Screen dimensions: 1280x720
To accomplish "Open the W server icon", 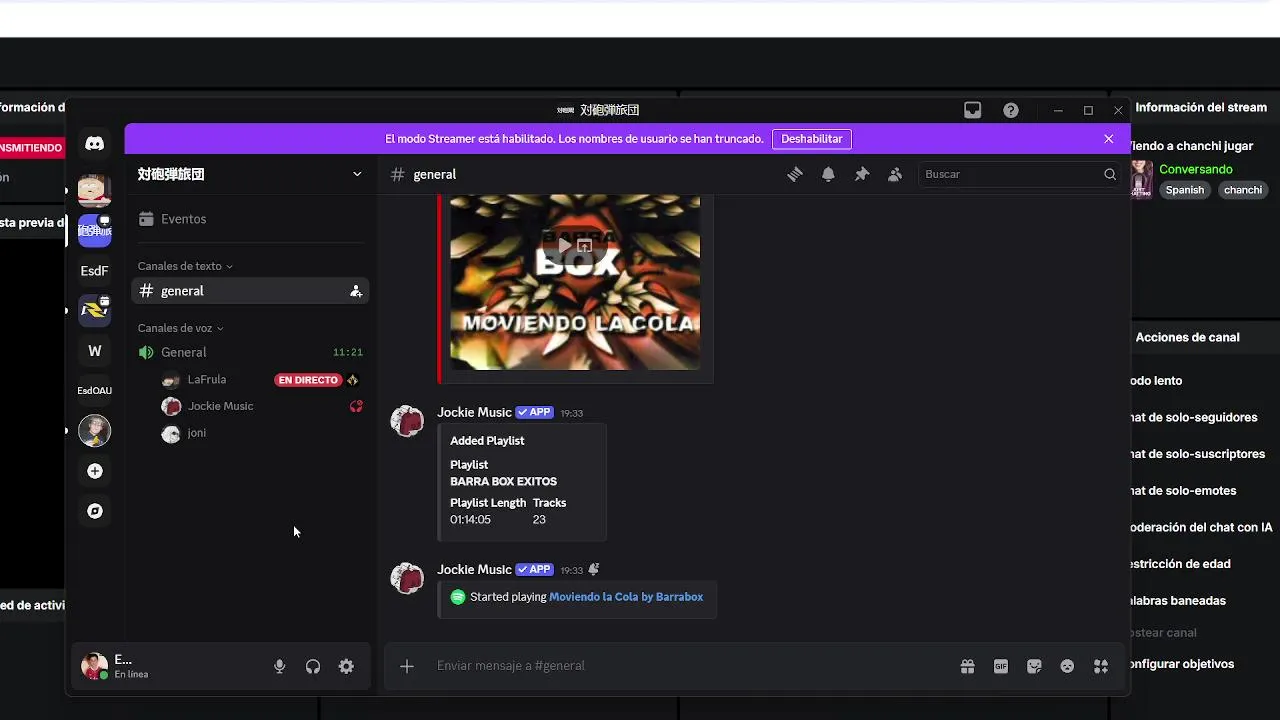I will 95,351.
